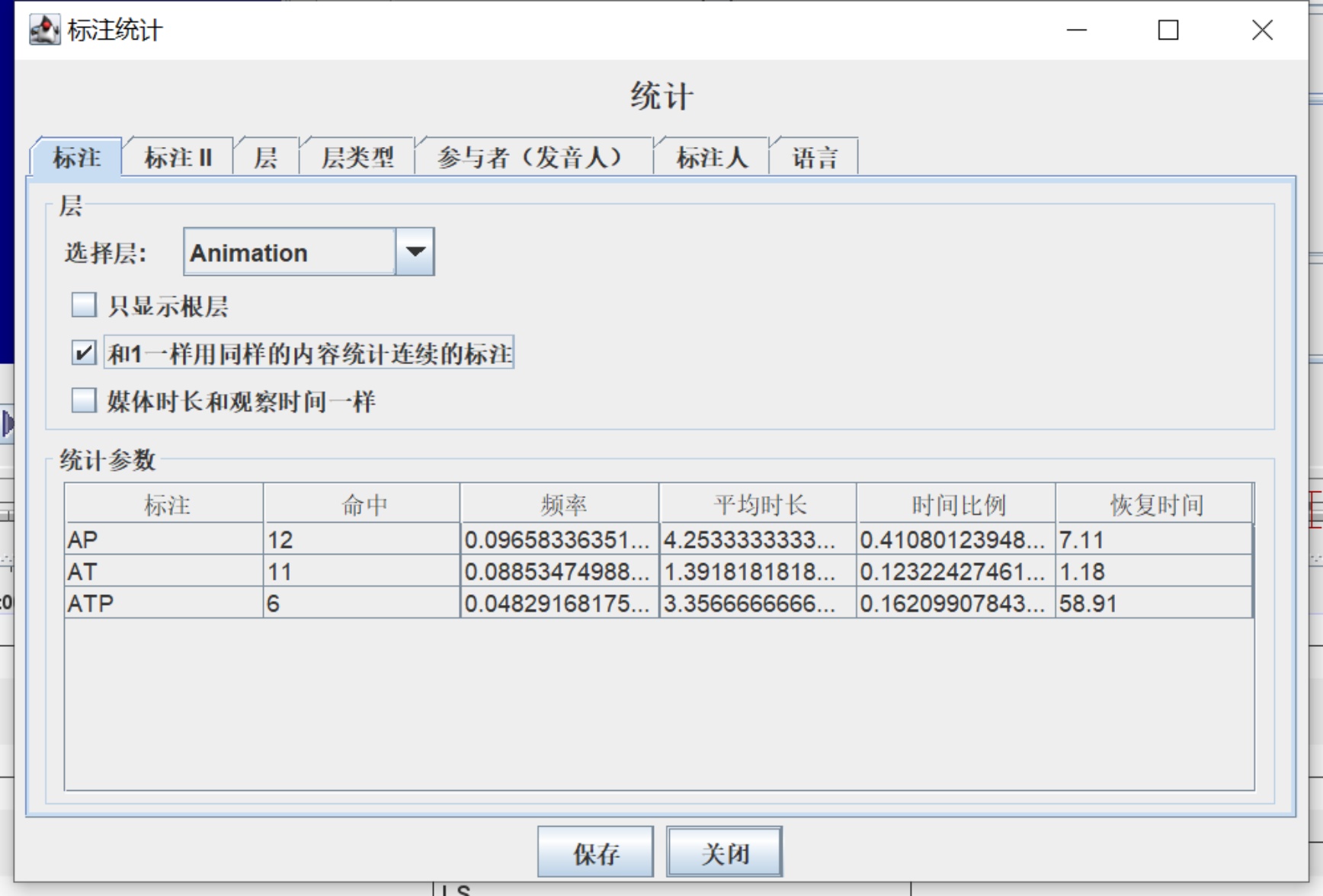This screenshot has height=896, width=1323.
Task: Go to the 标注人 tab
Action: point(712,158)
